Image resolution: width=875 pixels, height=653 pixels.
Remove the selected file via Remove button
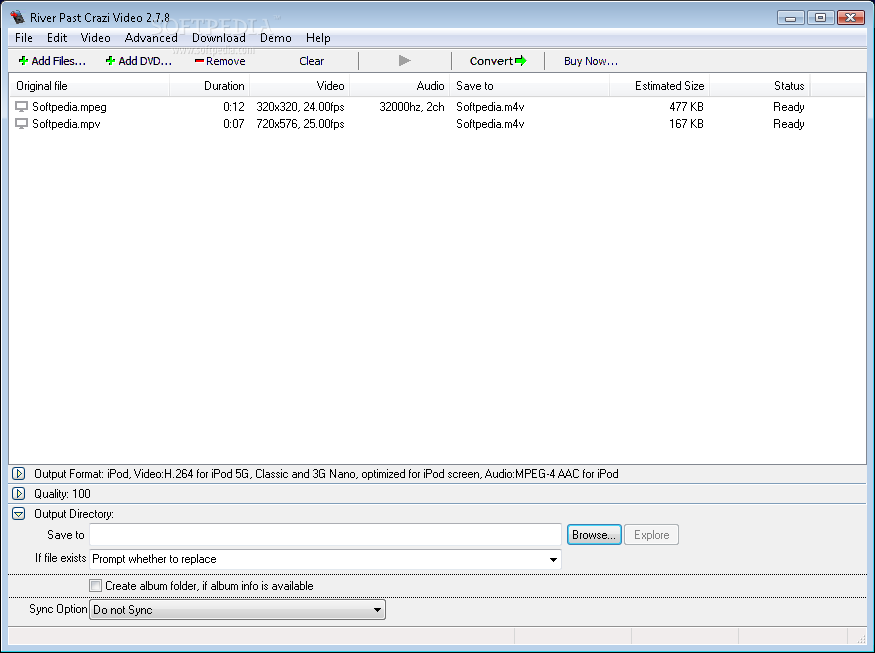tap(220, 61)
